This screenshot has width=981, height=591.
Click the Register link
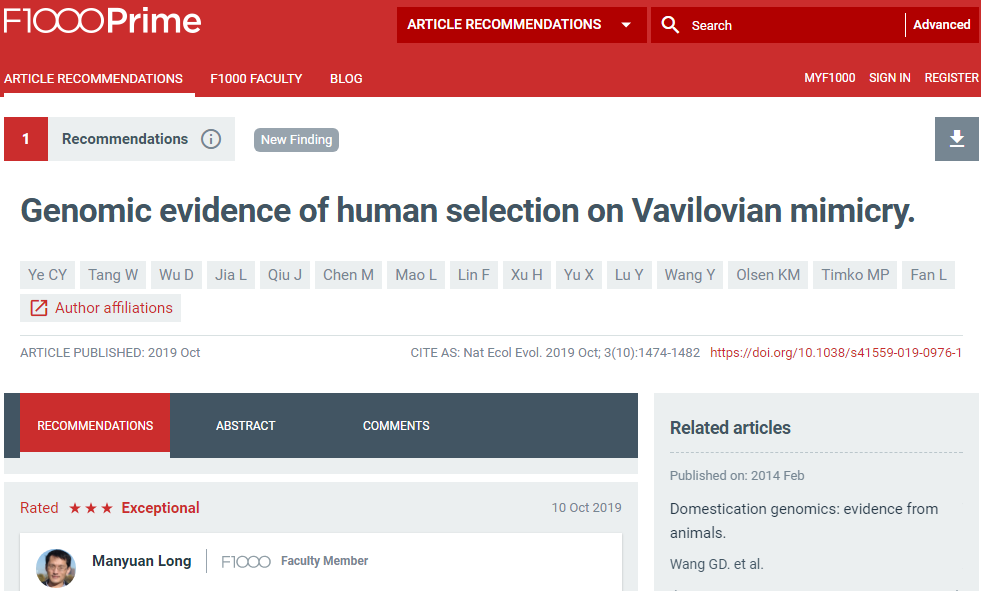pos(951,78)
